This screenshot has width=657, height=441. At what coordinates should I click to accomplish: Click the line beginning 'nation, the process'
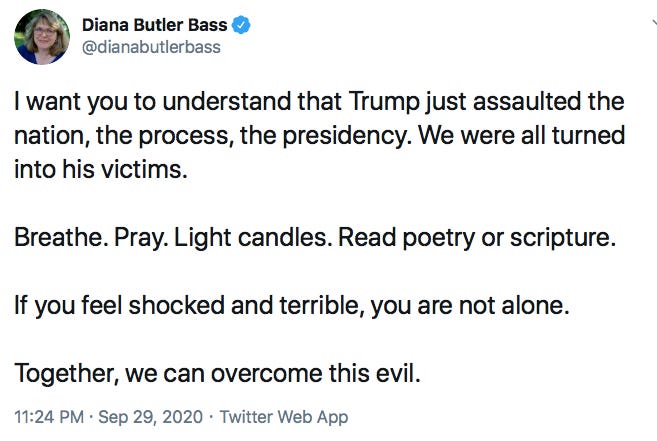click(x=320, y=136)
